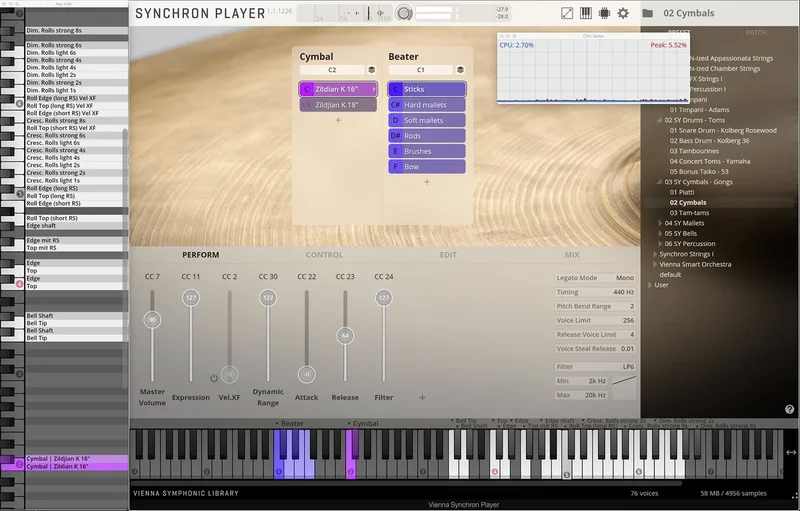800x511 pixels.
Task: Add a slot with plus under Beater list
Action: [427, 182]
